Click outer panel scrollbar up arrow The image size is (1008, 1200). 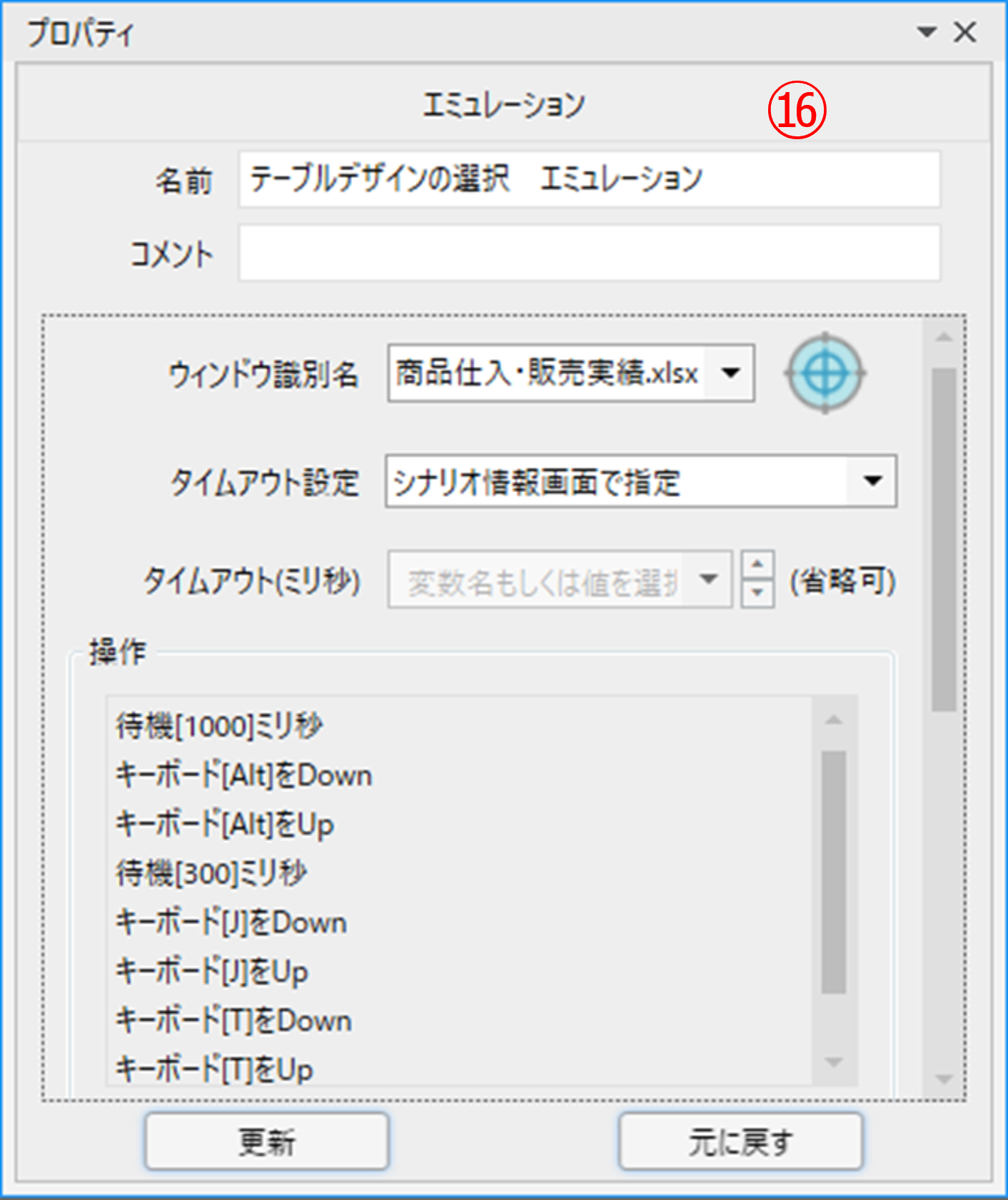coord(944,337)
